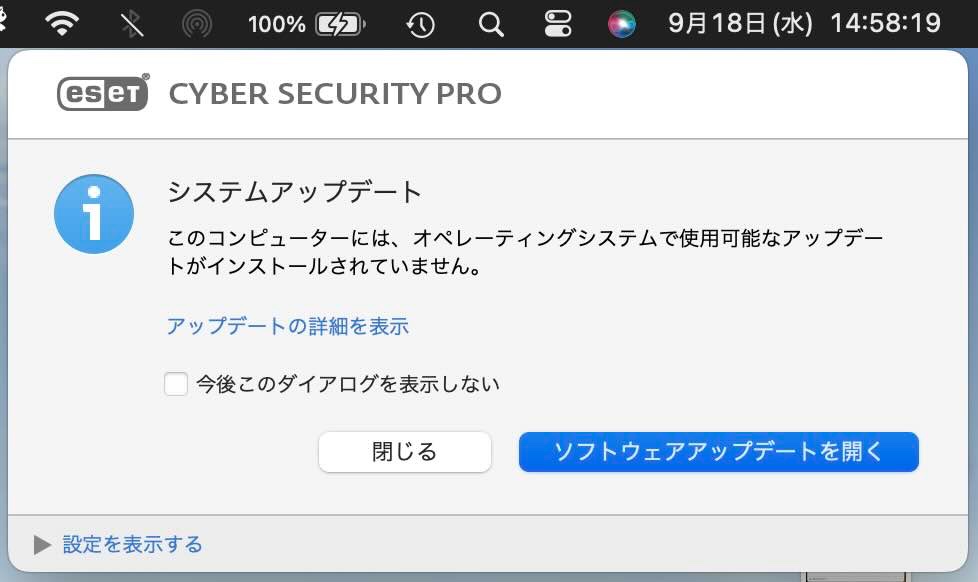978x582 pixels.
Task: Click the ESET logo
Action: [x=103, y=93]
